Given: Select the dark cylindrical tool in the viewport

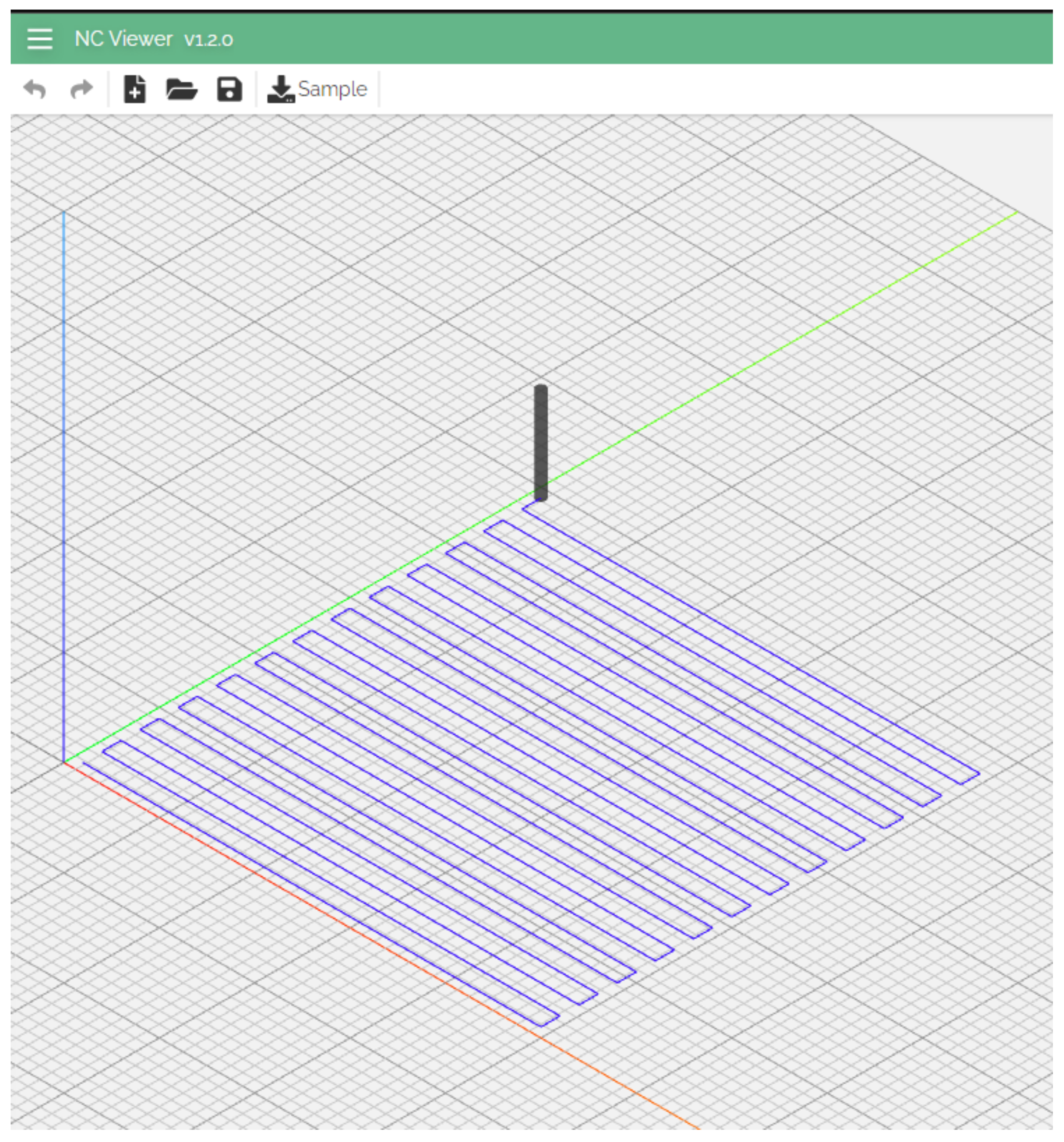Looking at the screenshot, I should click(540, 442).
